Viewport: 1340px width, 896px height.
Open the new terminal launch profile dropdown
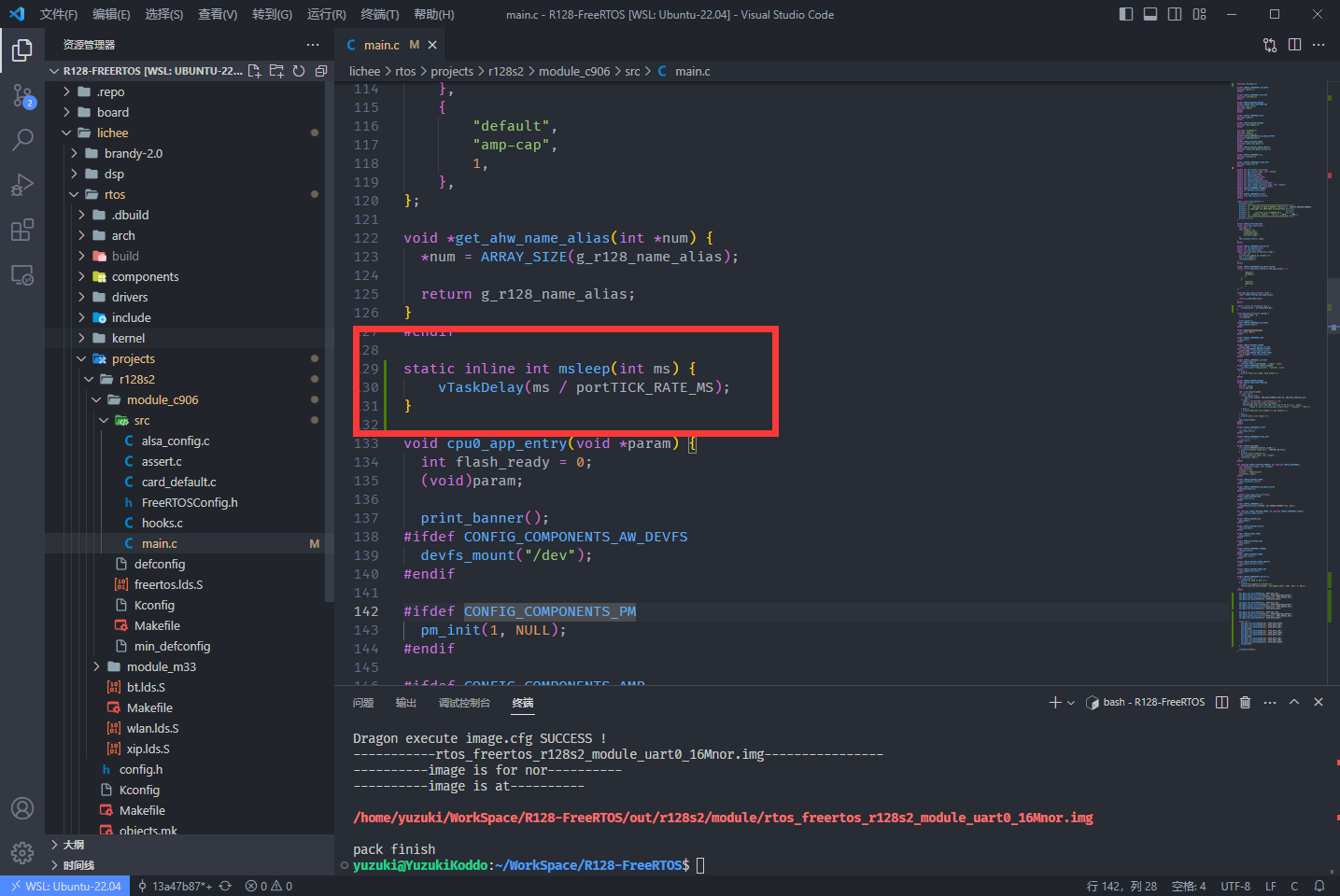1071,703
